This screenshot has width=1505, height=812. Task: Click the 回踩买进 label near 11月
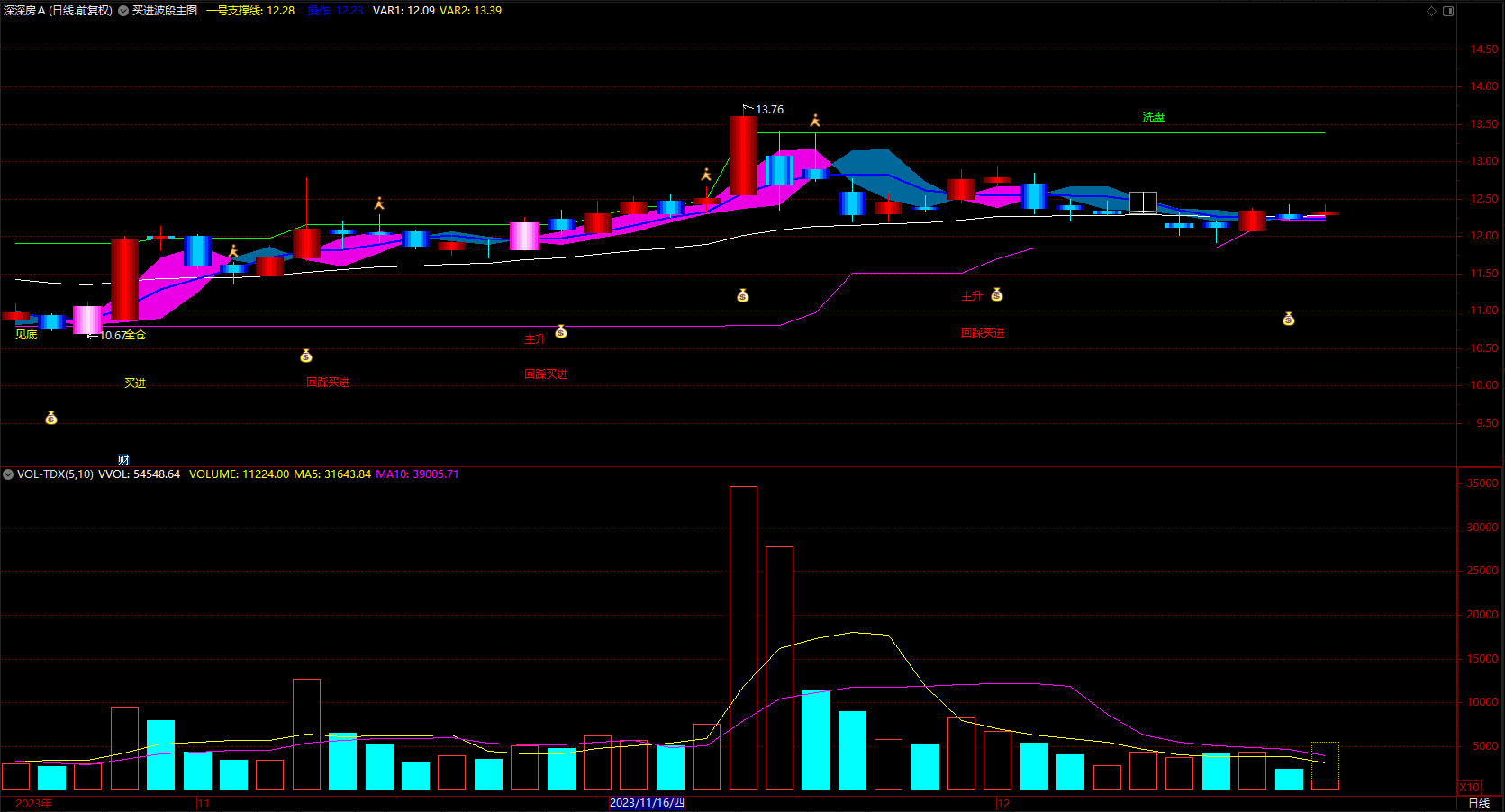pos(328,383)
